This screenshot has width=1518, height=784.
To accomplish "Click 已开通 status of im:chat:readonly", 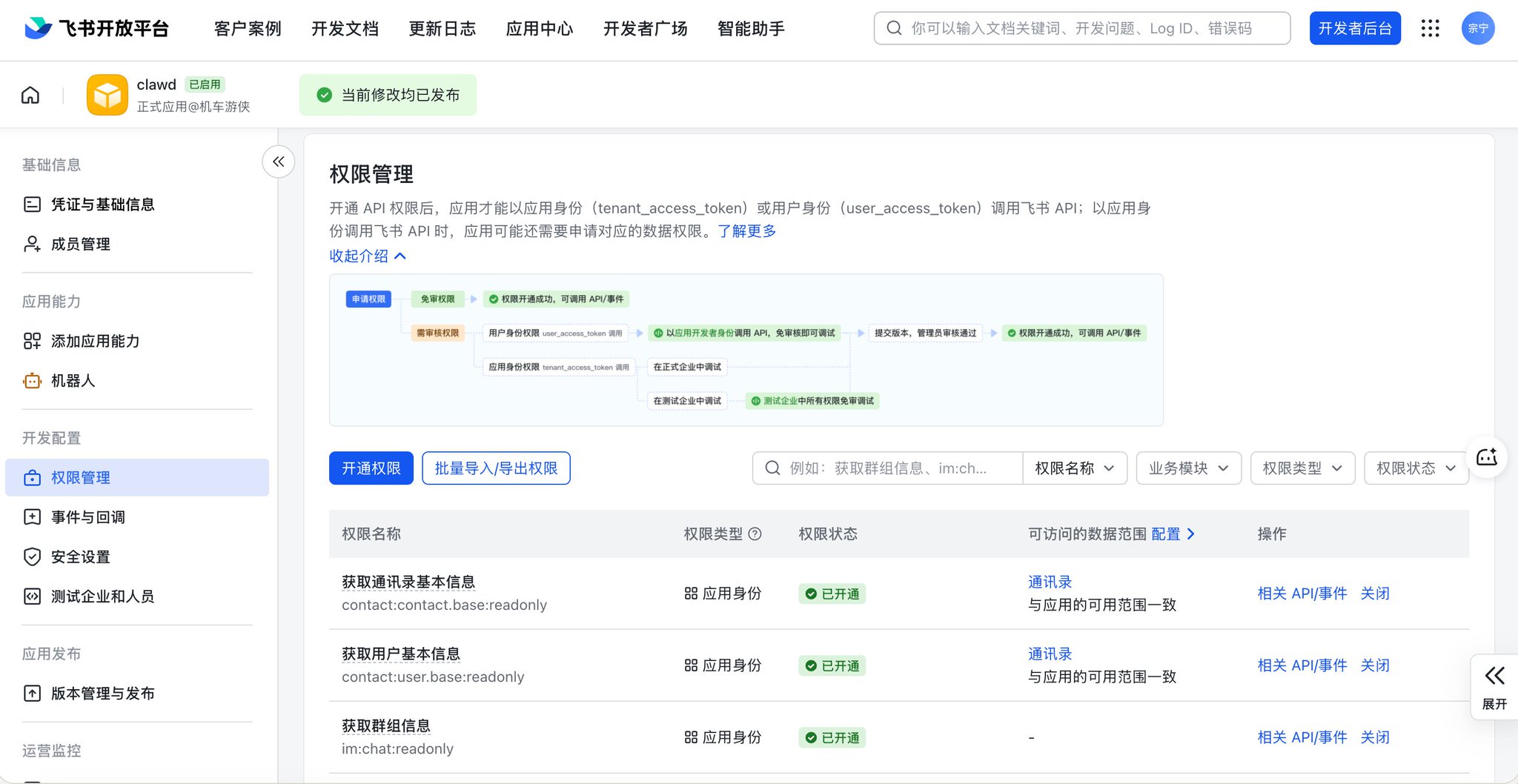I will tap(832, 737).
